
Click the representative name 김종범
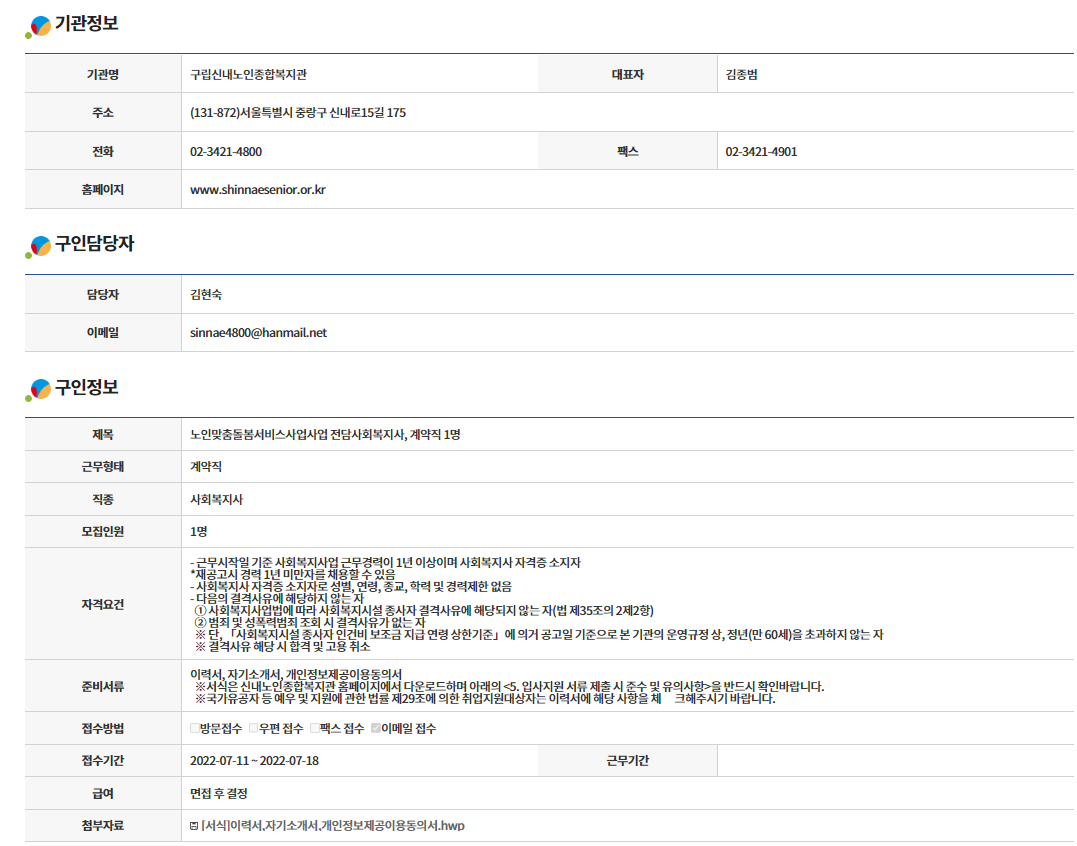(x=741, y=75)
